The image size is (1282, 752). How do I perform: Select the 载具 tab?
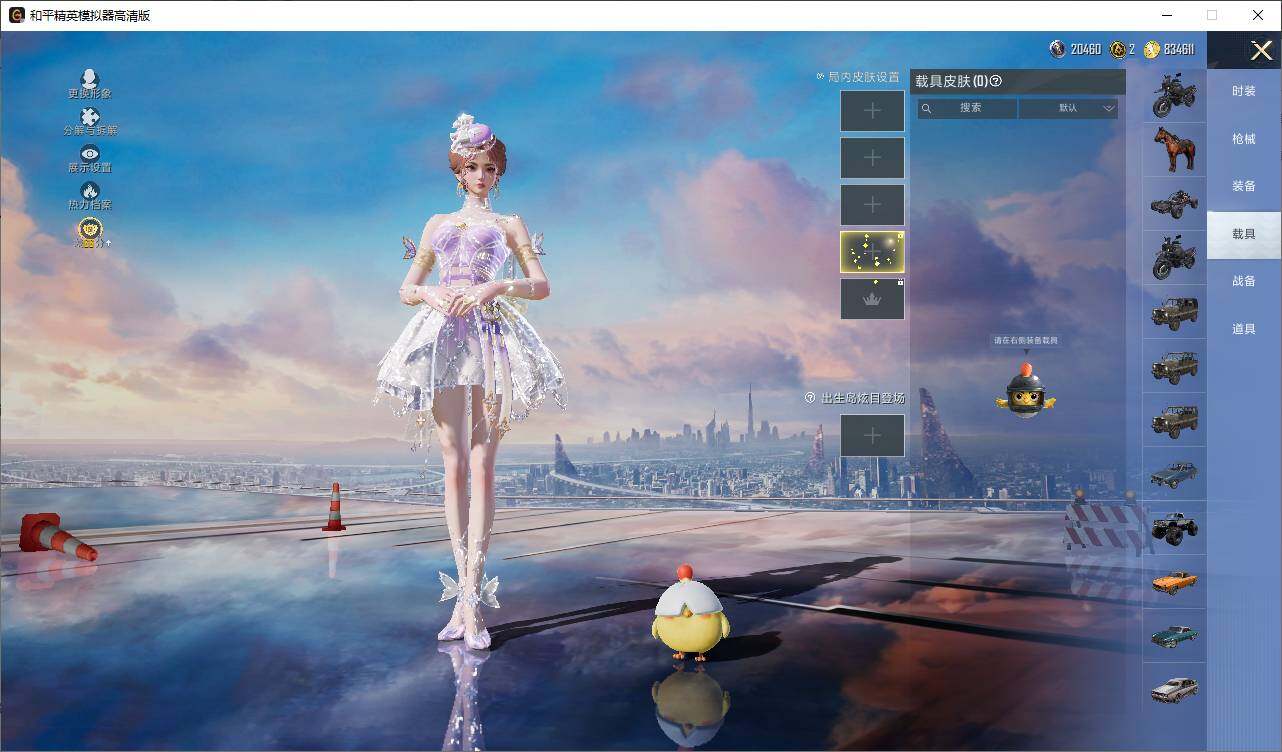(x=1244, y=234)
